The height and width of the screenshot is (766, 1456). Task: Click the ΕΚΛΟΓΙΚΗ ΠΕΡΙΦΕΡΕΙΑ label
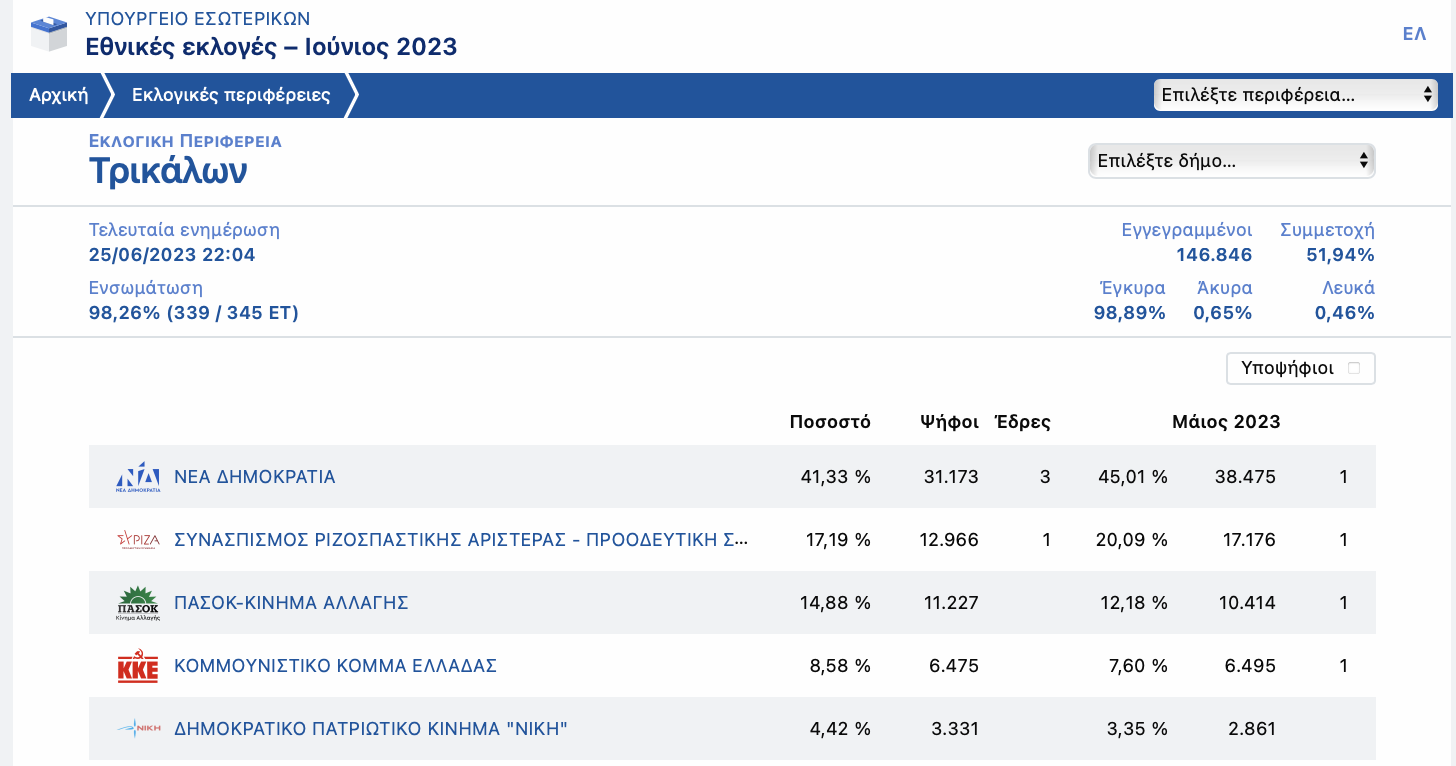pos(185,142)
